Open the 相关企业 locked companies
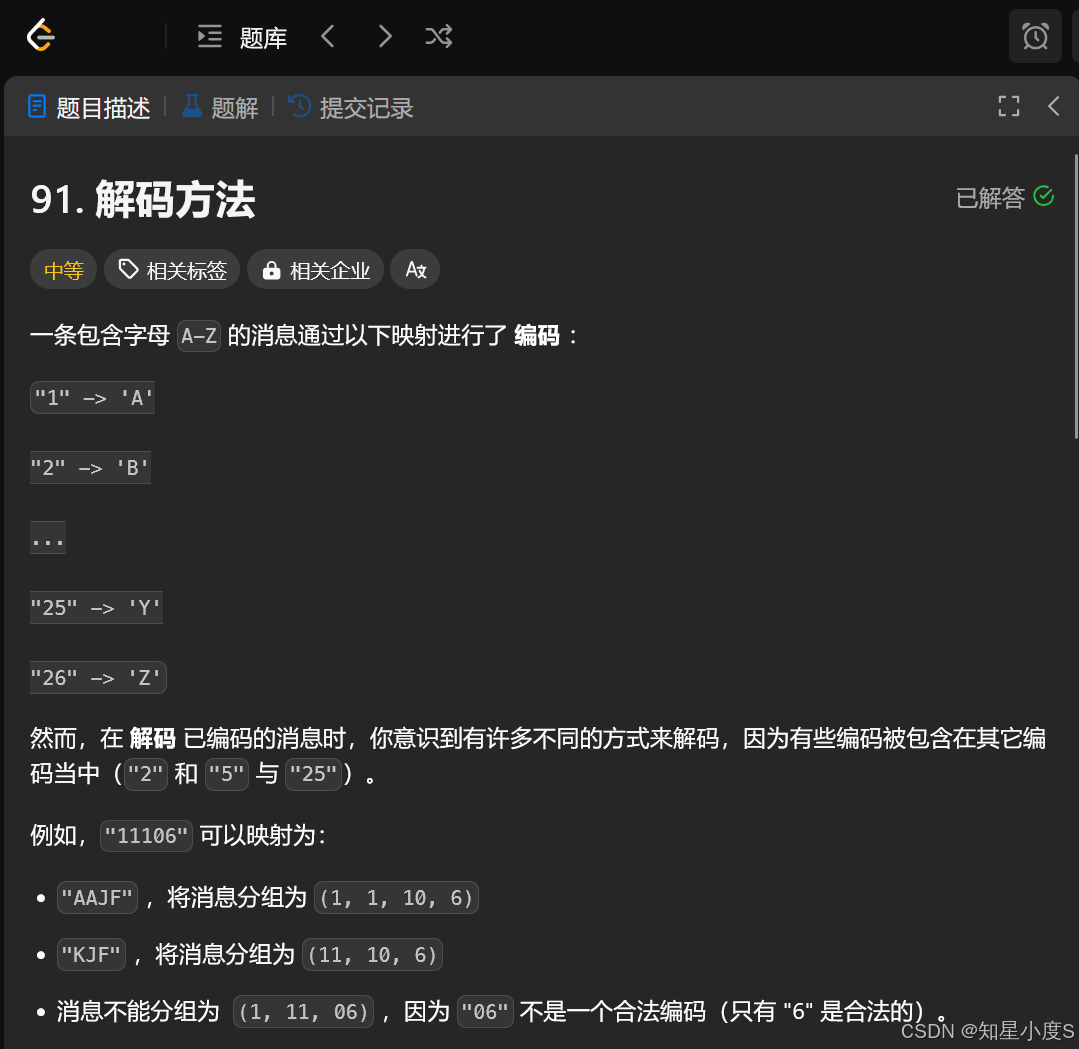The height and width of the screenshot is (1049, 1079). pyautogui.click(x=315, y=270)
